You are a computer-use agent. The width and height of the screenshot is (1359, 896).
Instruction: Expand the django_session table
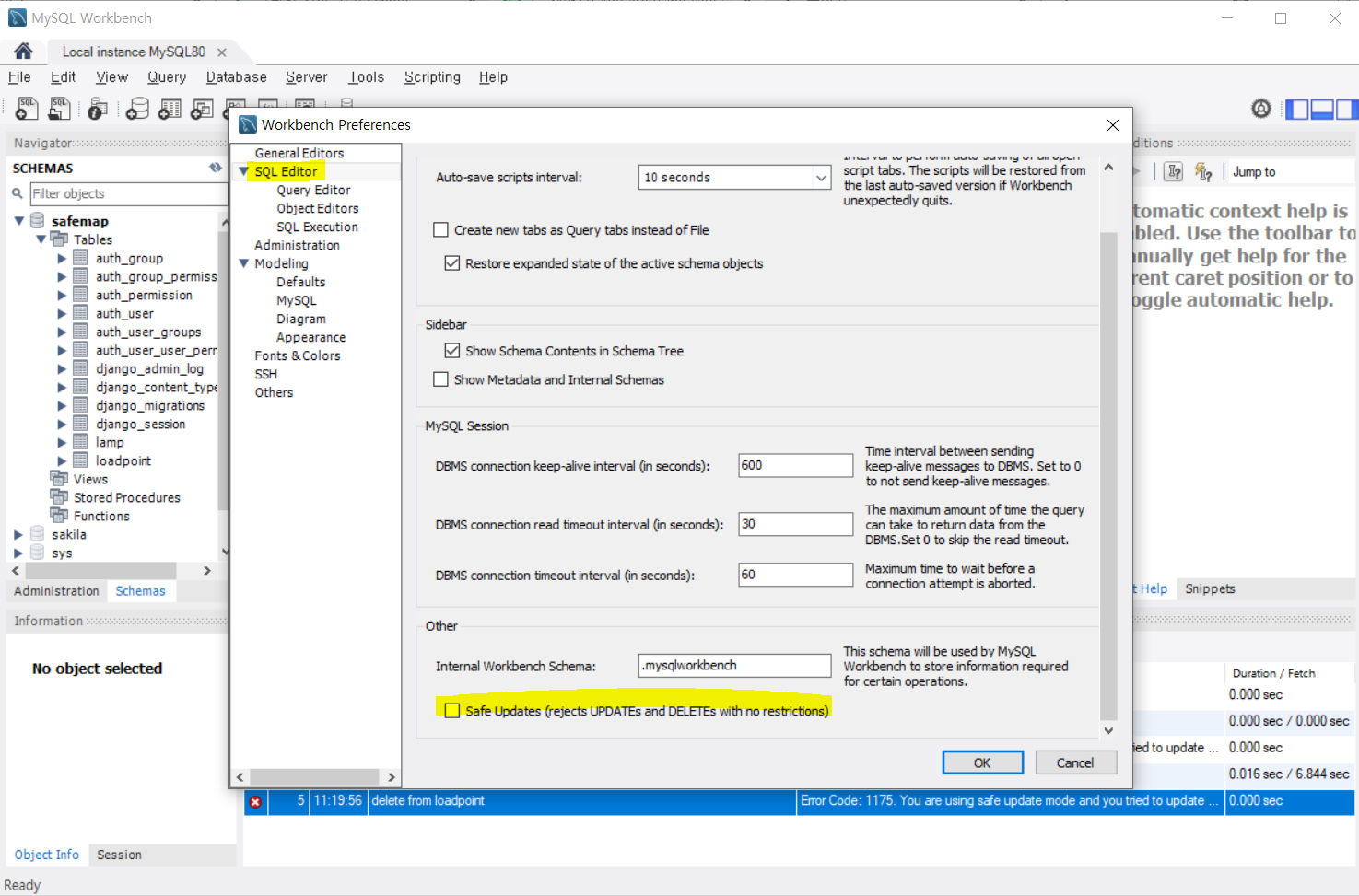(62, 425)
